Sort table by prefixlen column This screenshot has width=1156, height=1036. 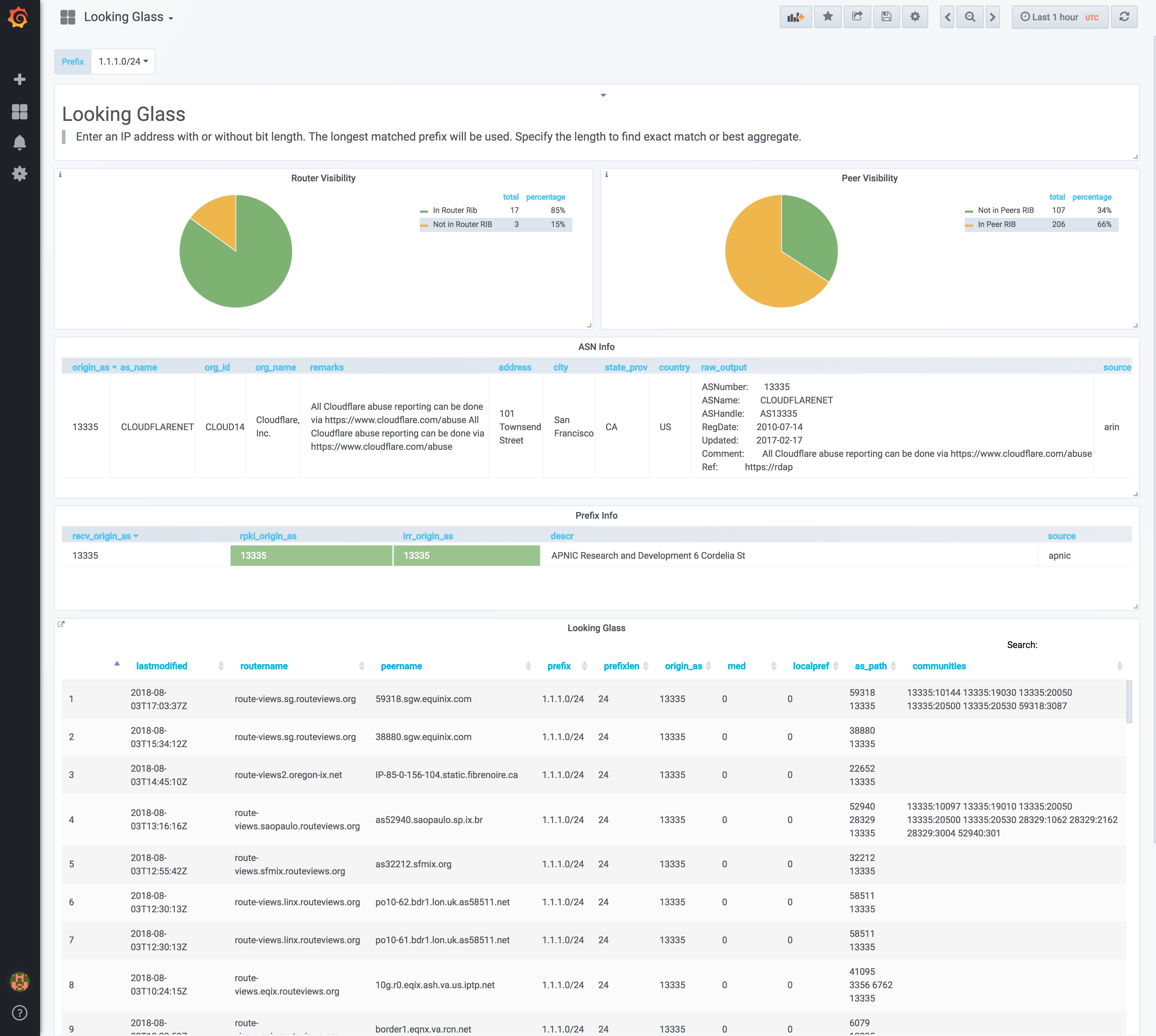[621, 666]
